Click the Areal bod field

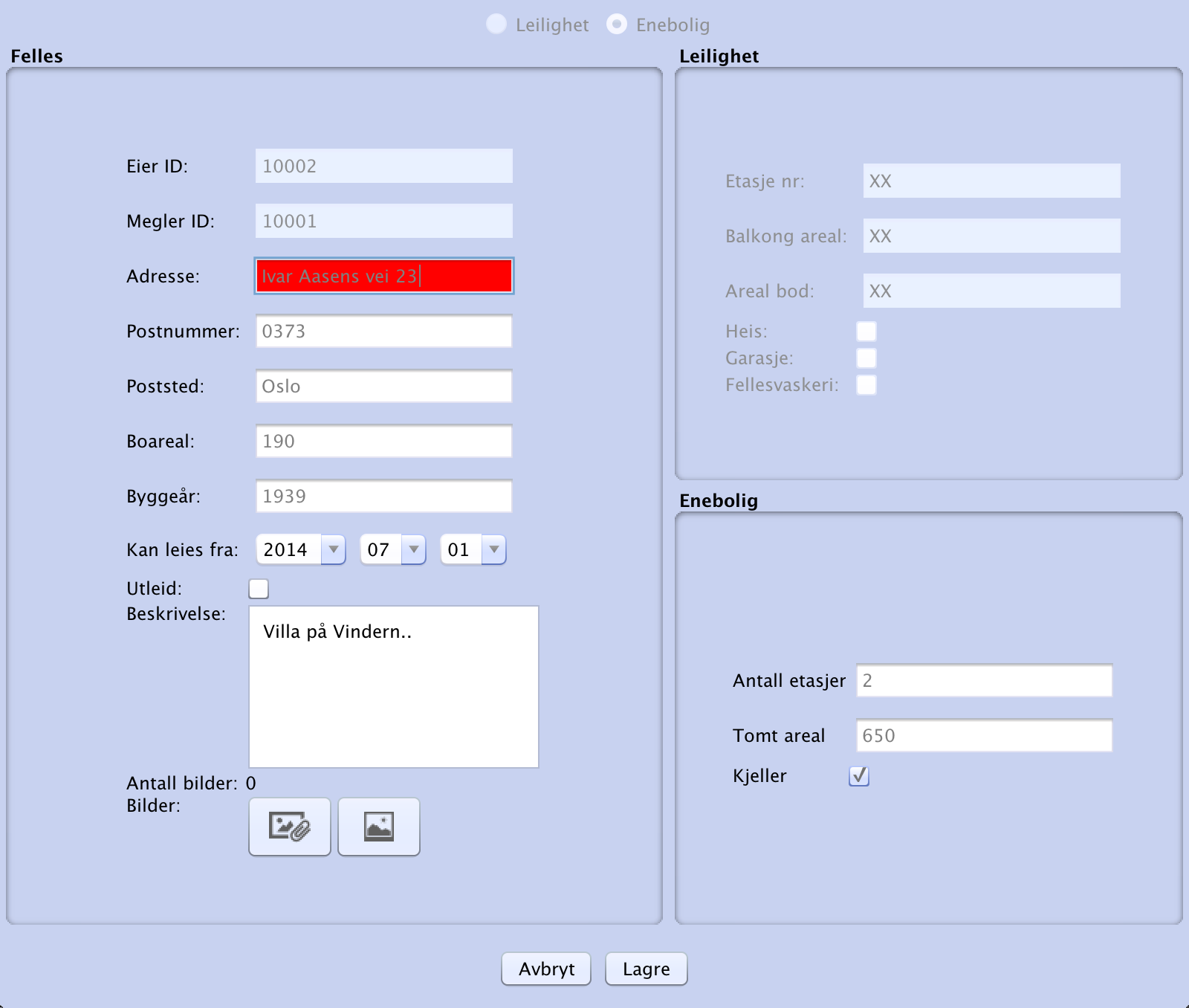992,291
